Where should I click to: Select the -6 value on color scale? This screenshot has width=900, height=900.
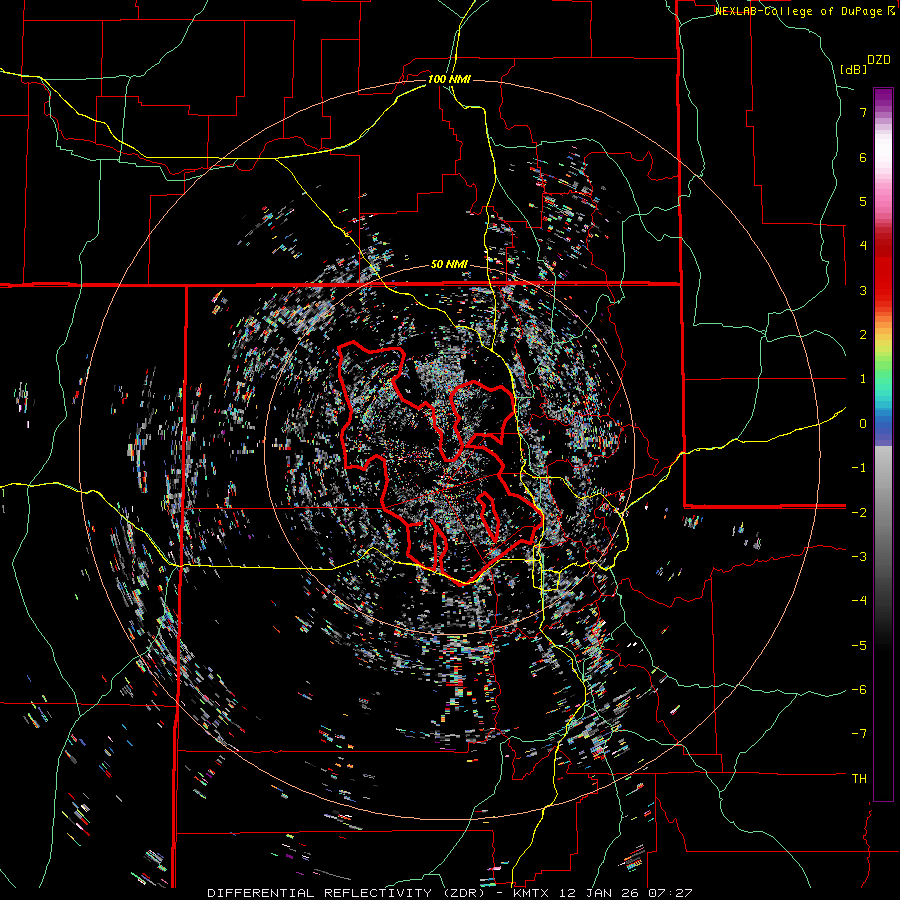click(859, 690)
